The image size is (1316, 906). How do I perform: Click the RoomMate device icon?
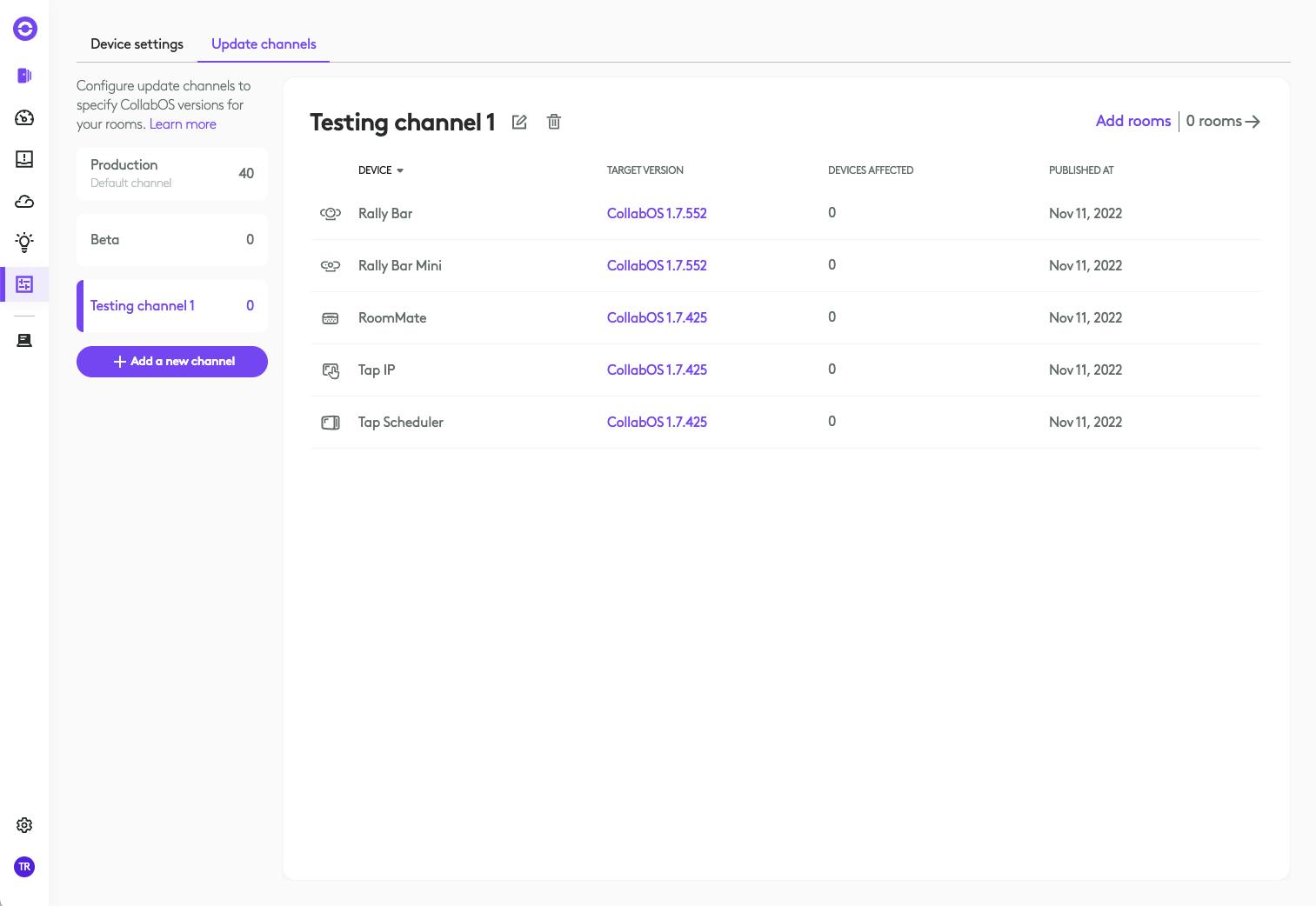coord(331,318)
